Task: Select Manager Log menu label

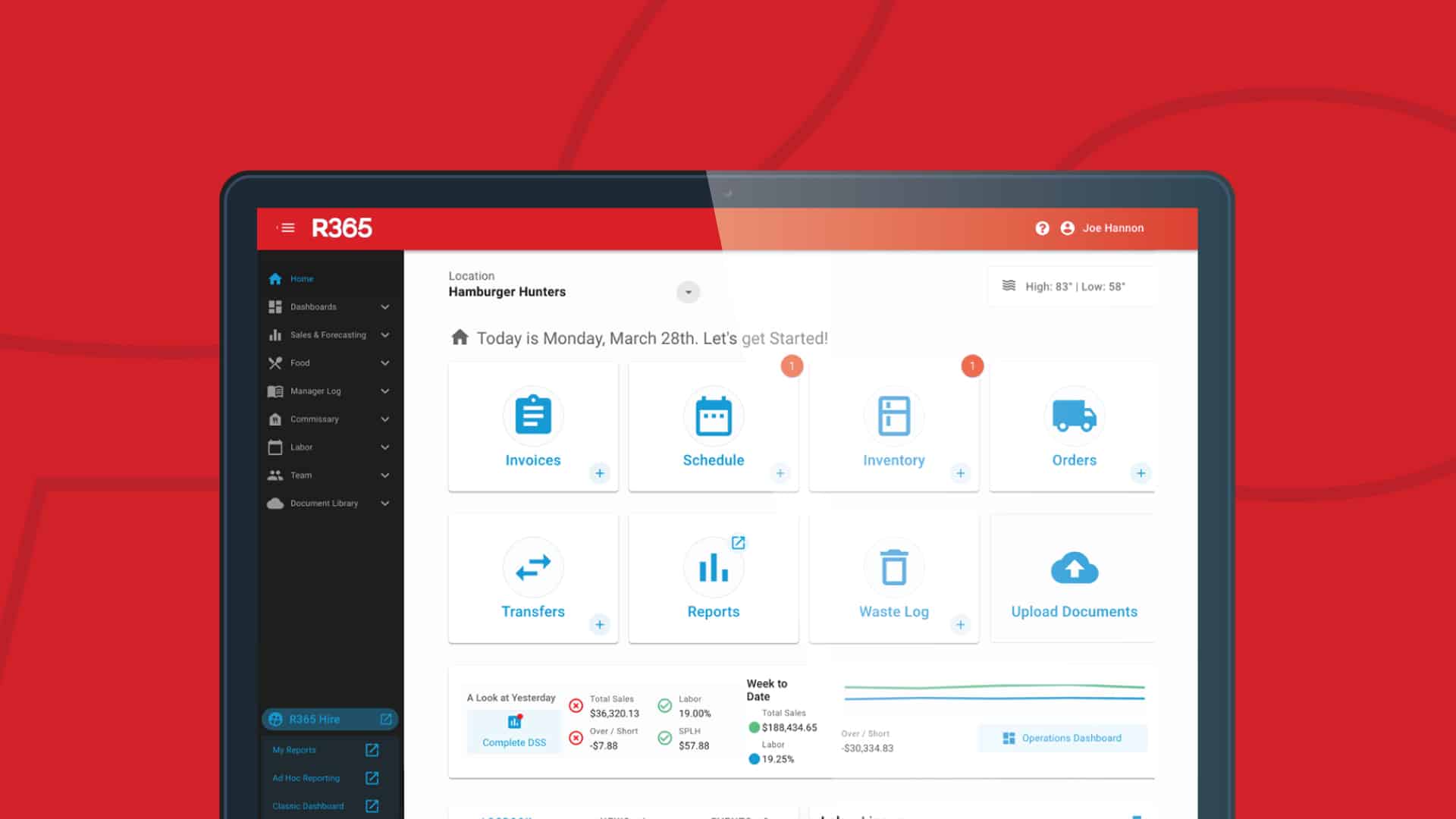Action: click(315, 391)
